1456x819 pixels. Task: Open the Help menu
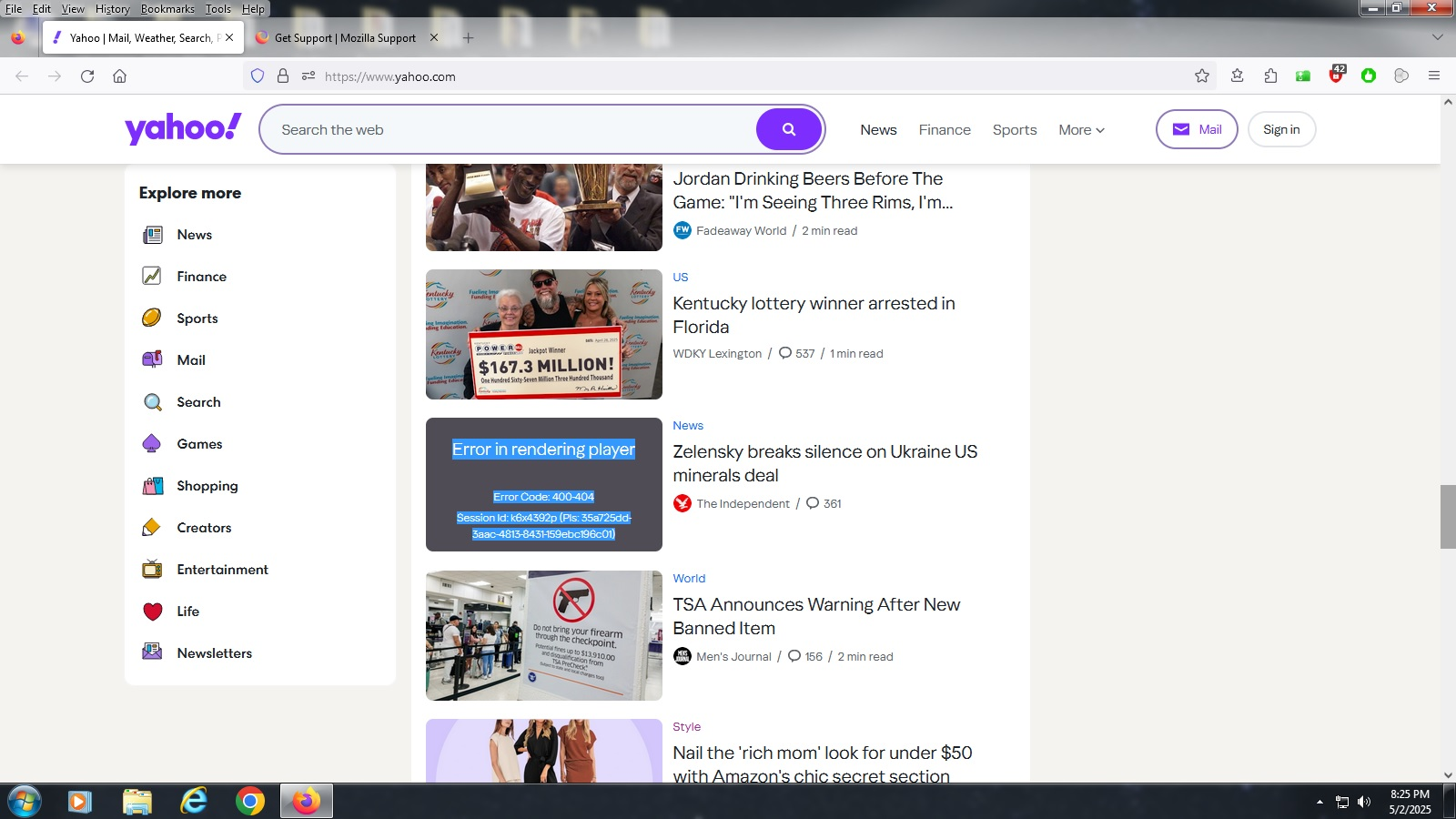tap(253, 9)
